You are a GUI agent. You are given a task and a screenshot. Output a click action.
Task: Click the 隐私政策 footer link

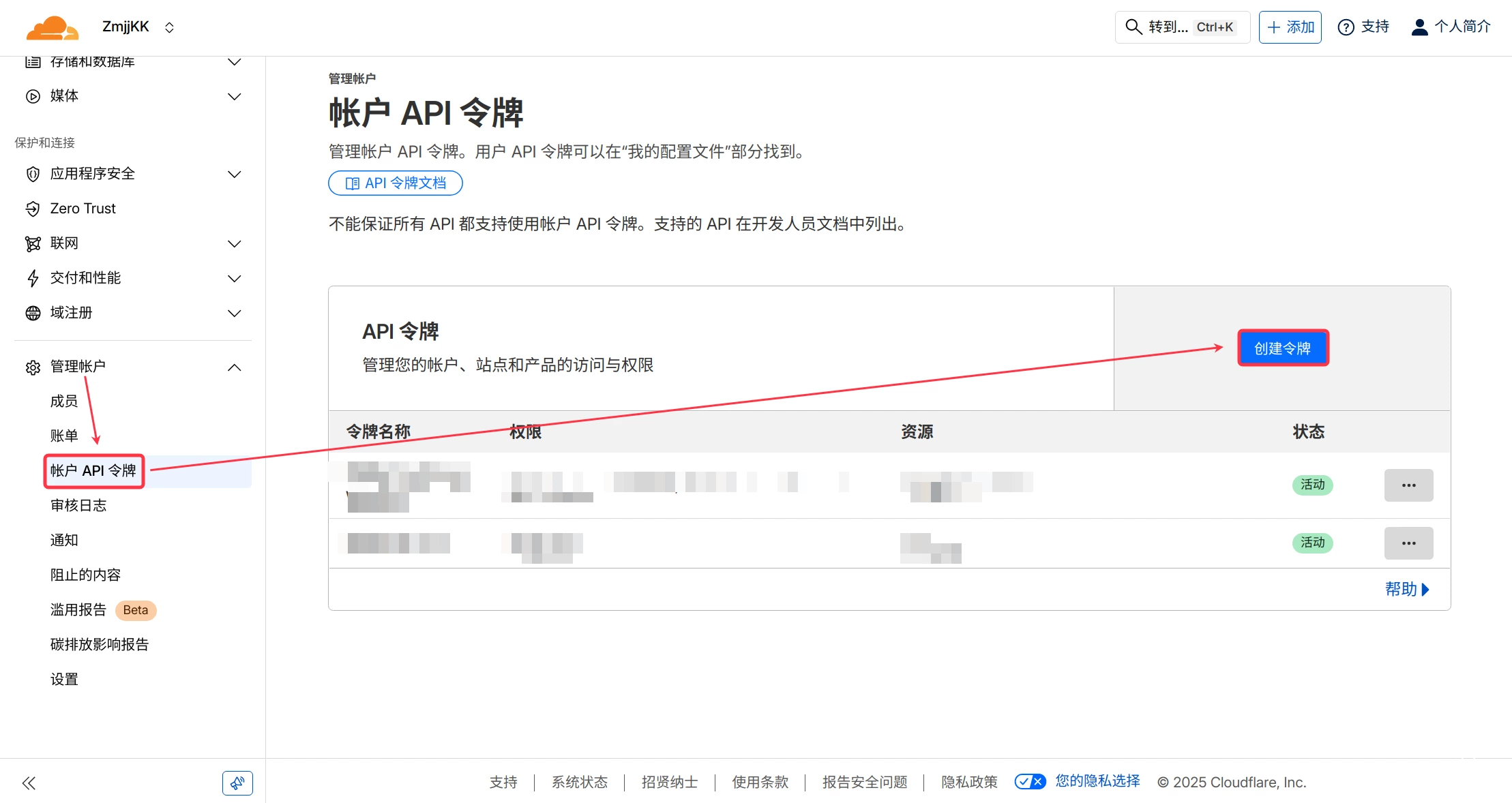click(968, 782)
